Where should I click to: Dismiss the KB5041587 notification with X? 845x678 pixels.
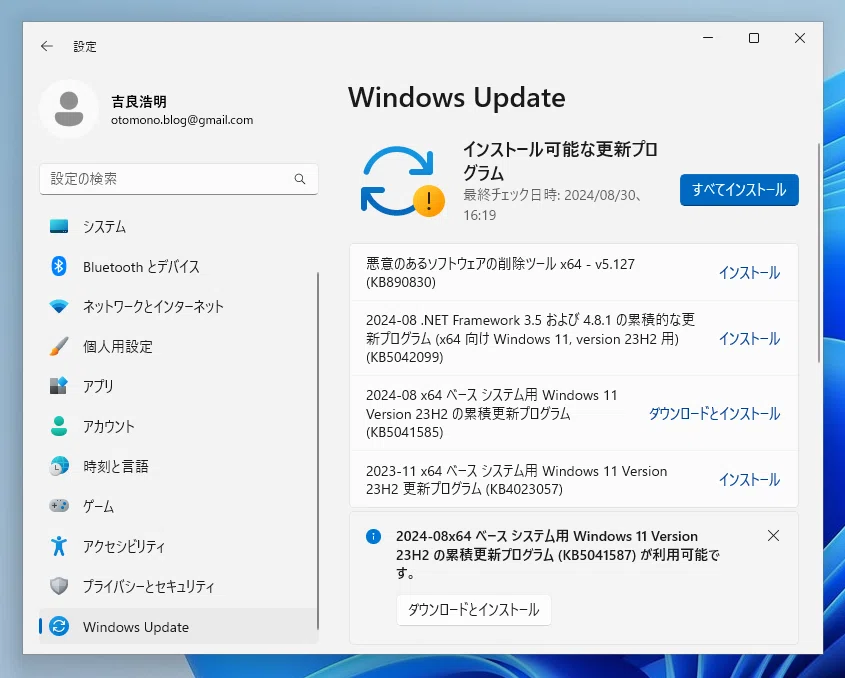[773, 536]
